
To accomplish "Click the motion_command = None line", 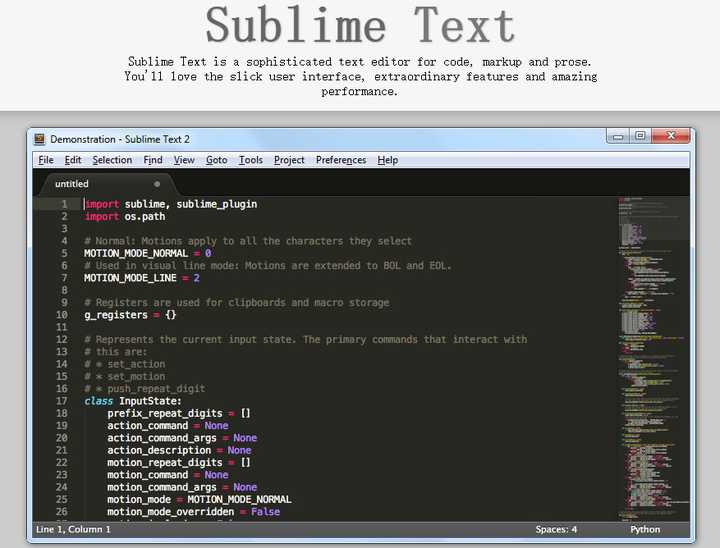I will pyautogui.click(x=168, y=475).
